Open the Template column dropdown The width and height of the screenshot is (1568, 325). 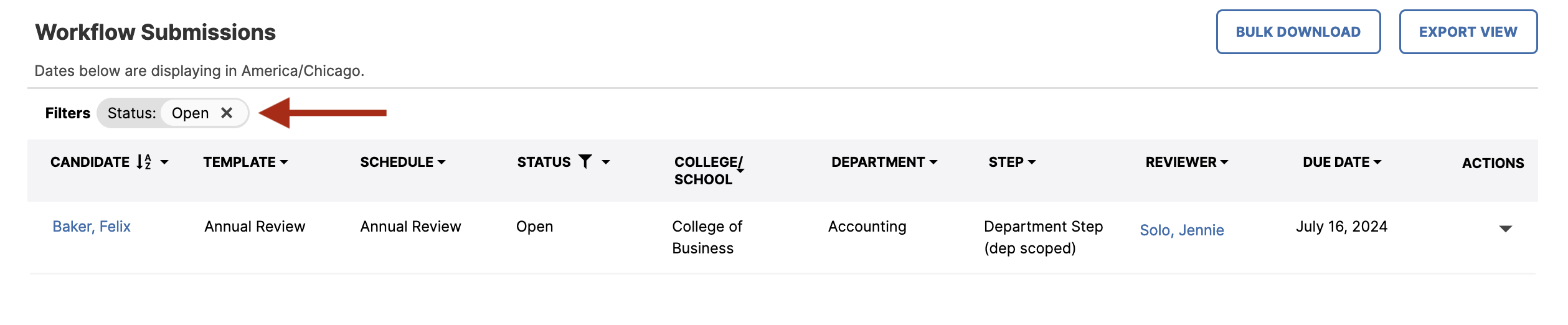point(245,162)
